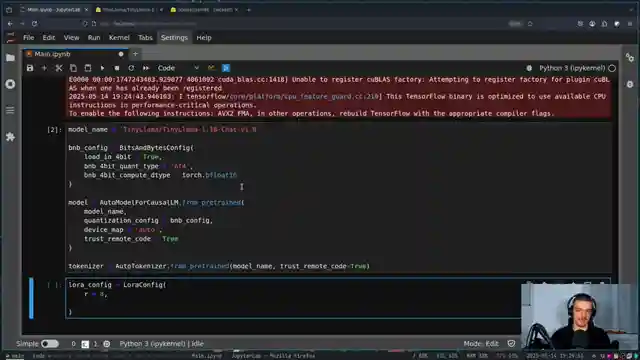Show the Running Terminals and Kernels panel

click(x=10, y=84)
